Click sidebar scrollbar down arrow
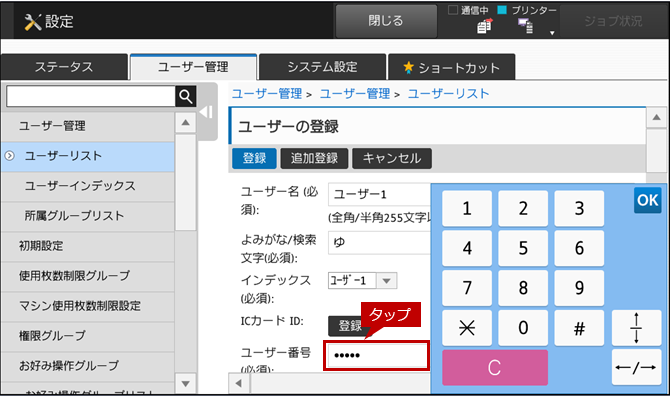 click(185, 383)
